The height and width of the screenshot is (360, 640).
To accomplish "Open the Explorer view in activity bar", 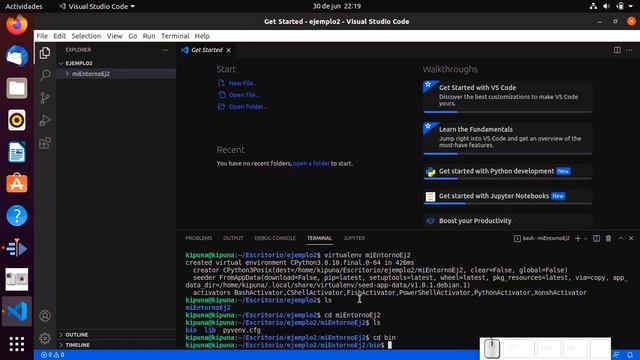I will (45, 53).
